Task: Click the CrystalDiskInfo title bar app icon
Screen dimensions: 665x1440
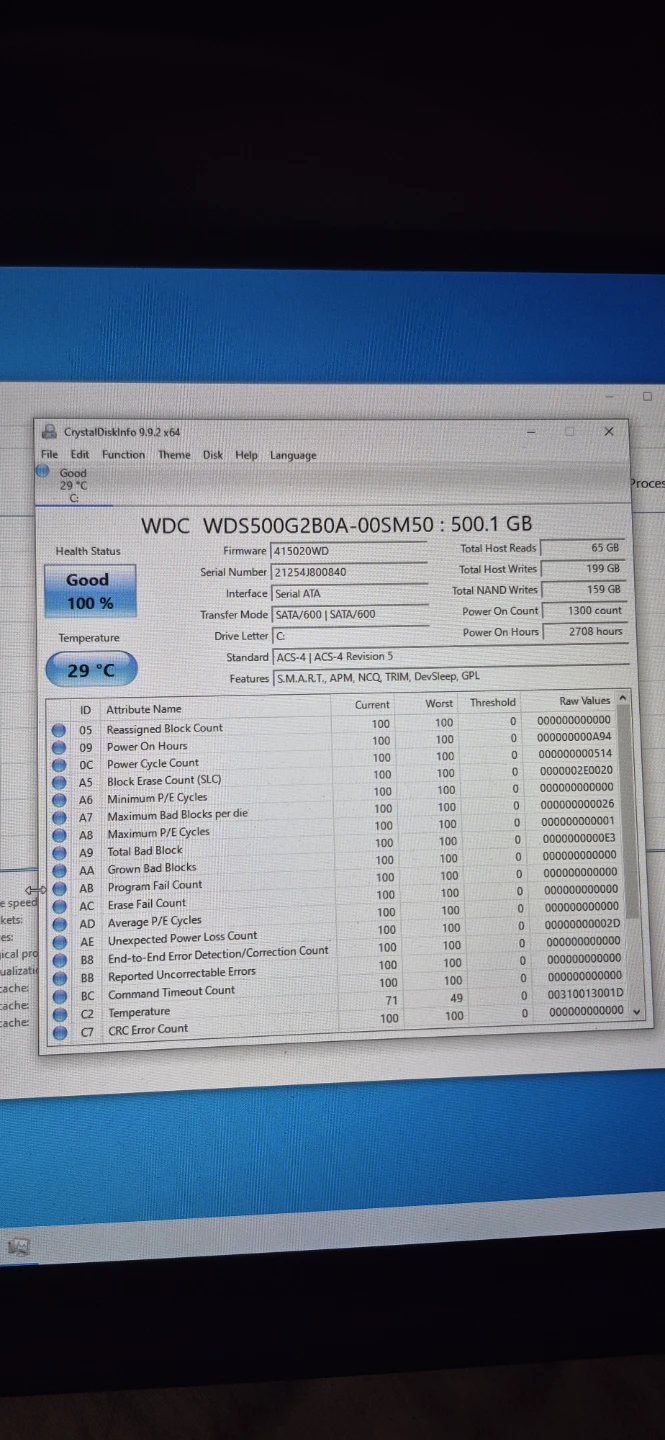Action: [x=49, y=431]
